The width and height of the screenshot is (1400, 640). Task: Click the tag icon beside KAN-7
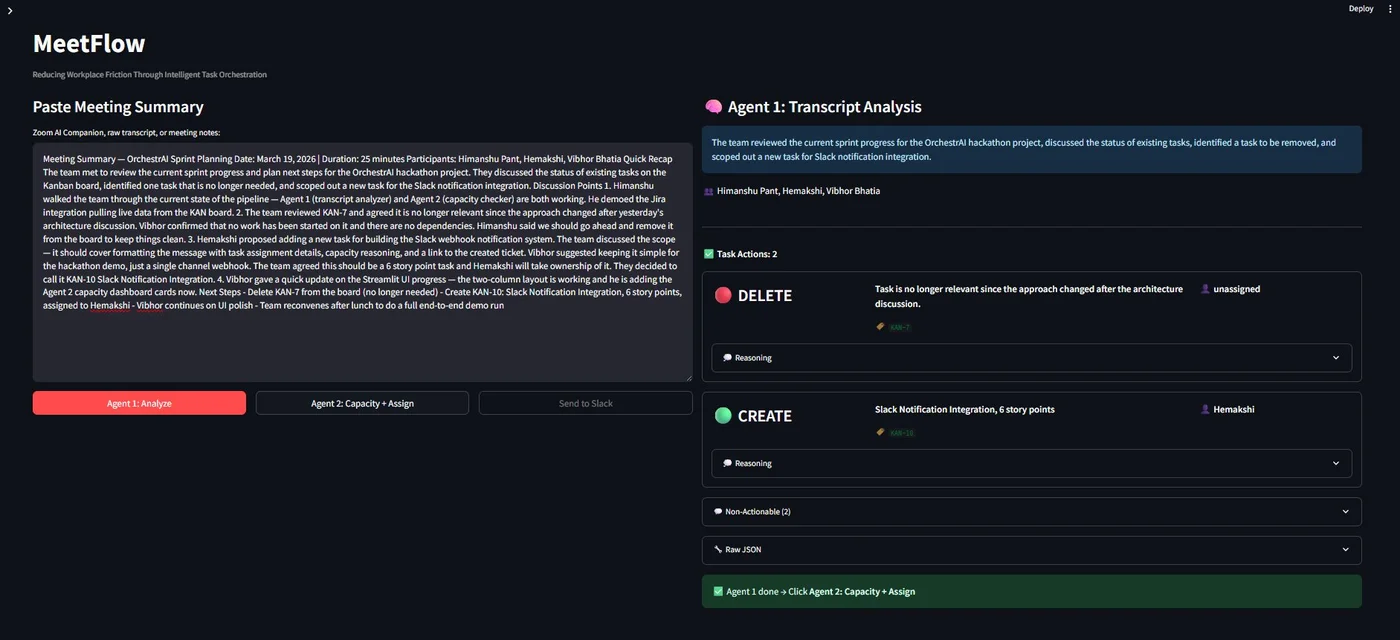click(879, 326)
